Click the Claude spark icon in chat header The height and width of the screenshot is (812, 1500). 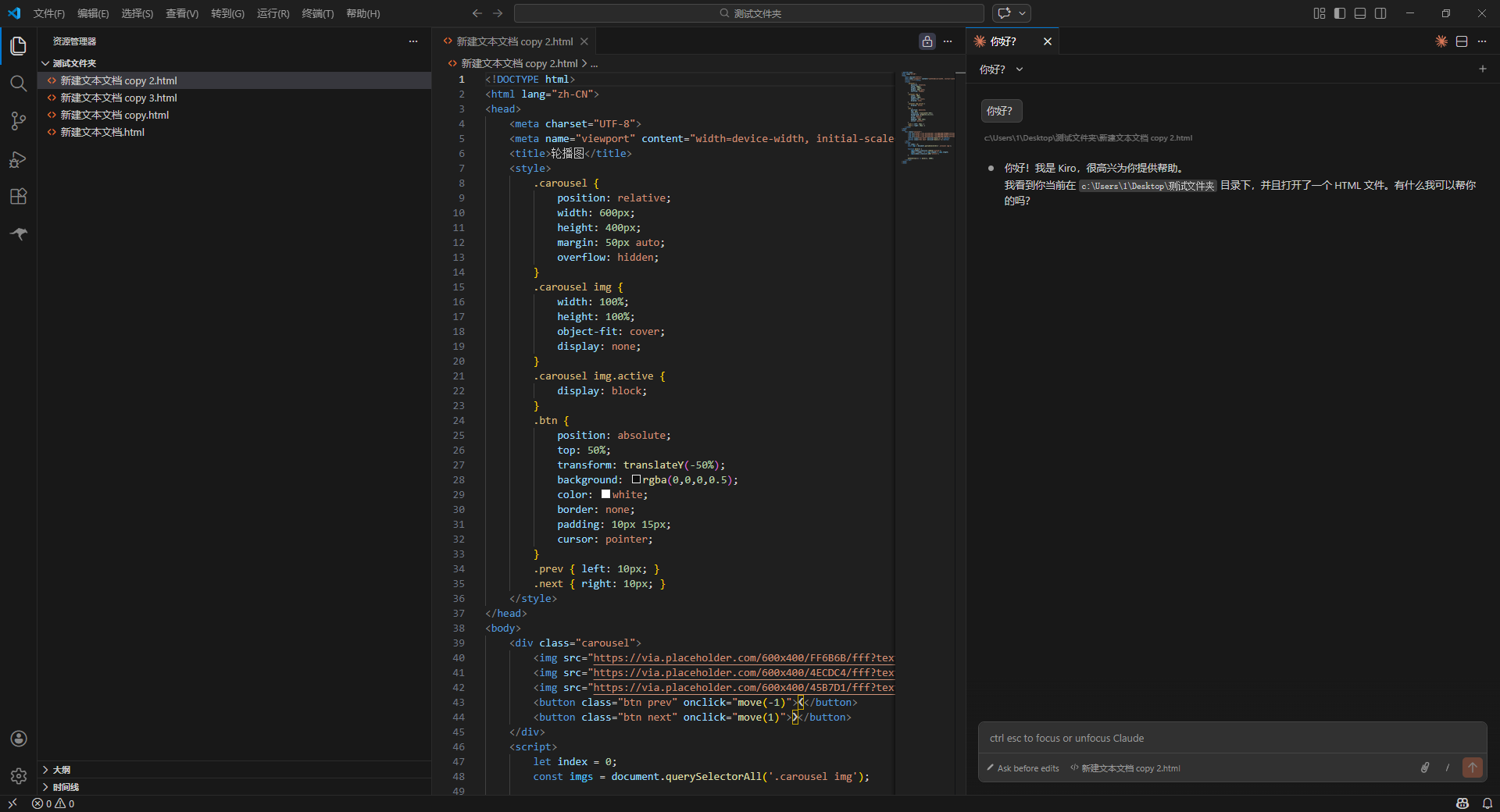point(1441,41)
